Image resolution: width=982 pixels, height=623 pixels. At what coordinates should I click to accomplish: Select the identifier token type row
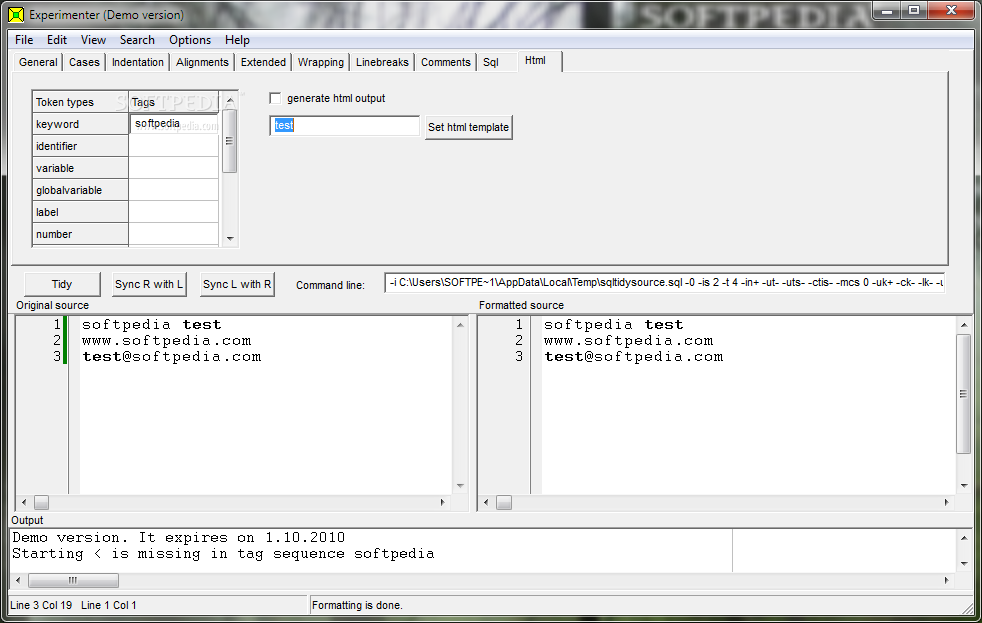point(80,146)
